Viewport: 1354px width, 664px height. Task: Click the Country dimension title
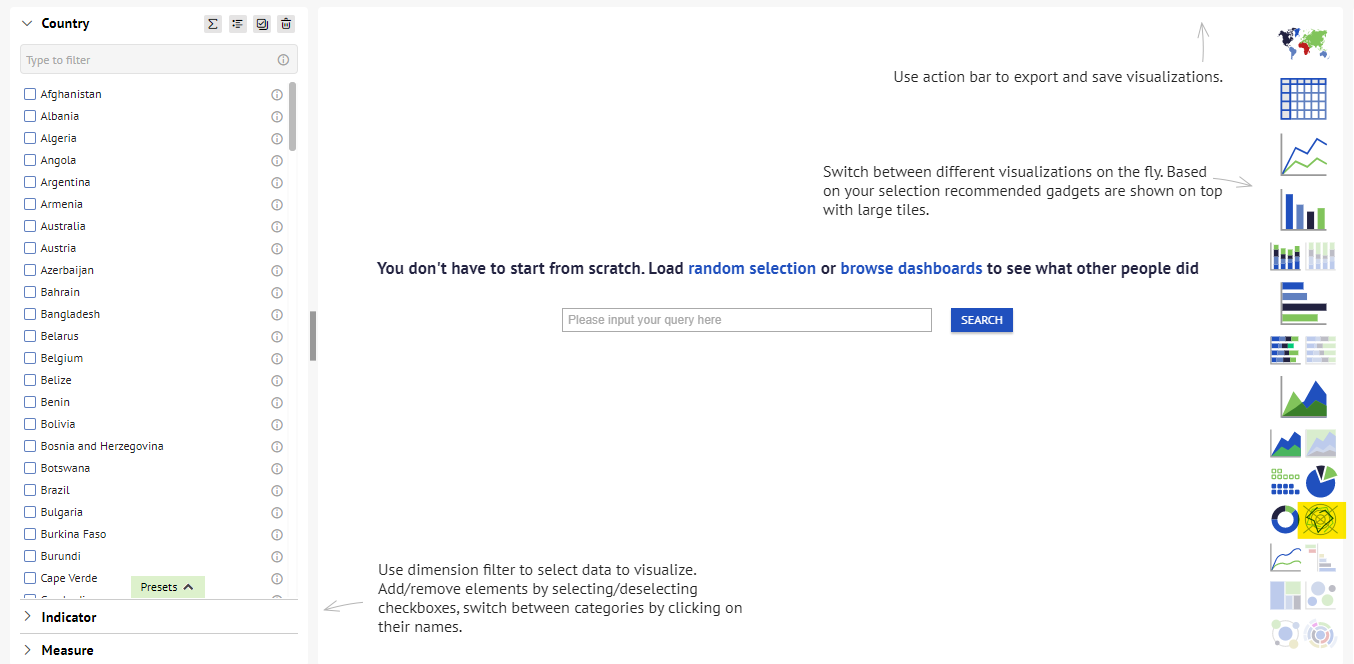pyautogui.click(x=65, y=23)
